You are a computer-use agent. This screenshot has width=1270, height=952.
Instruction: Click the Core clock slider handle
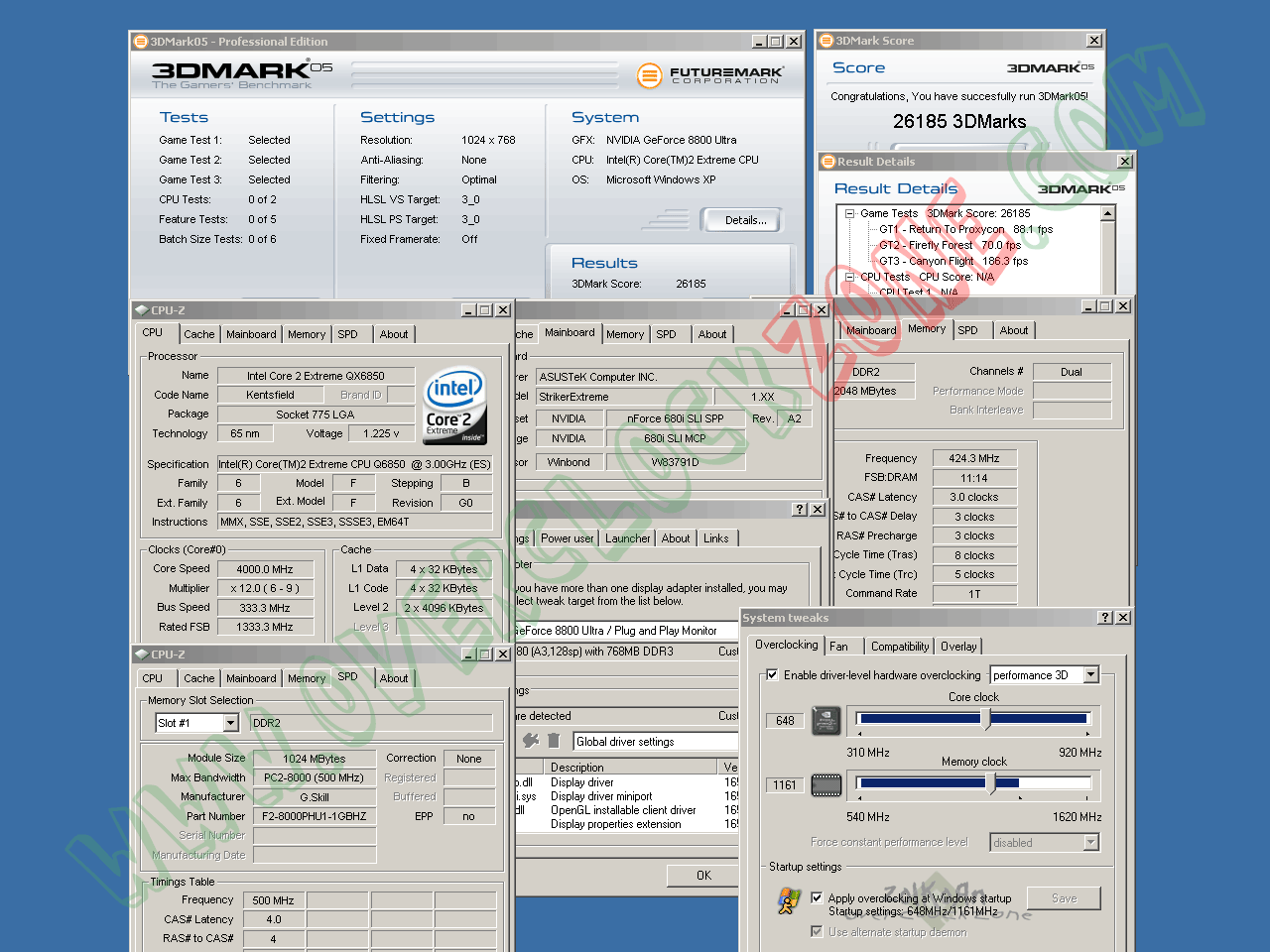point(985,720)
